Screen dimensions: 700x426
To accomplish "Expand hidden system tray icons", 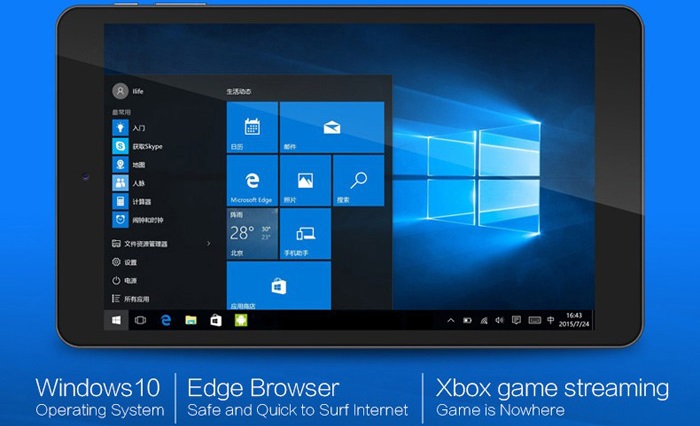I will coord(451,320).
